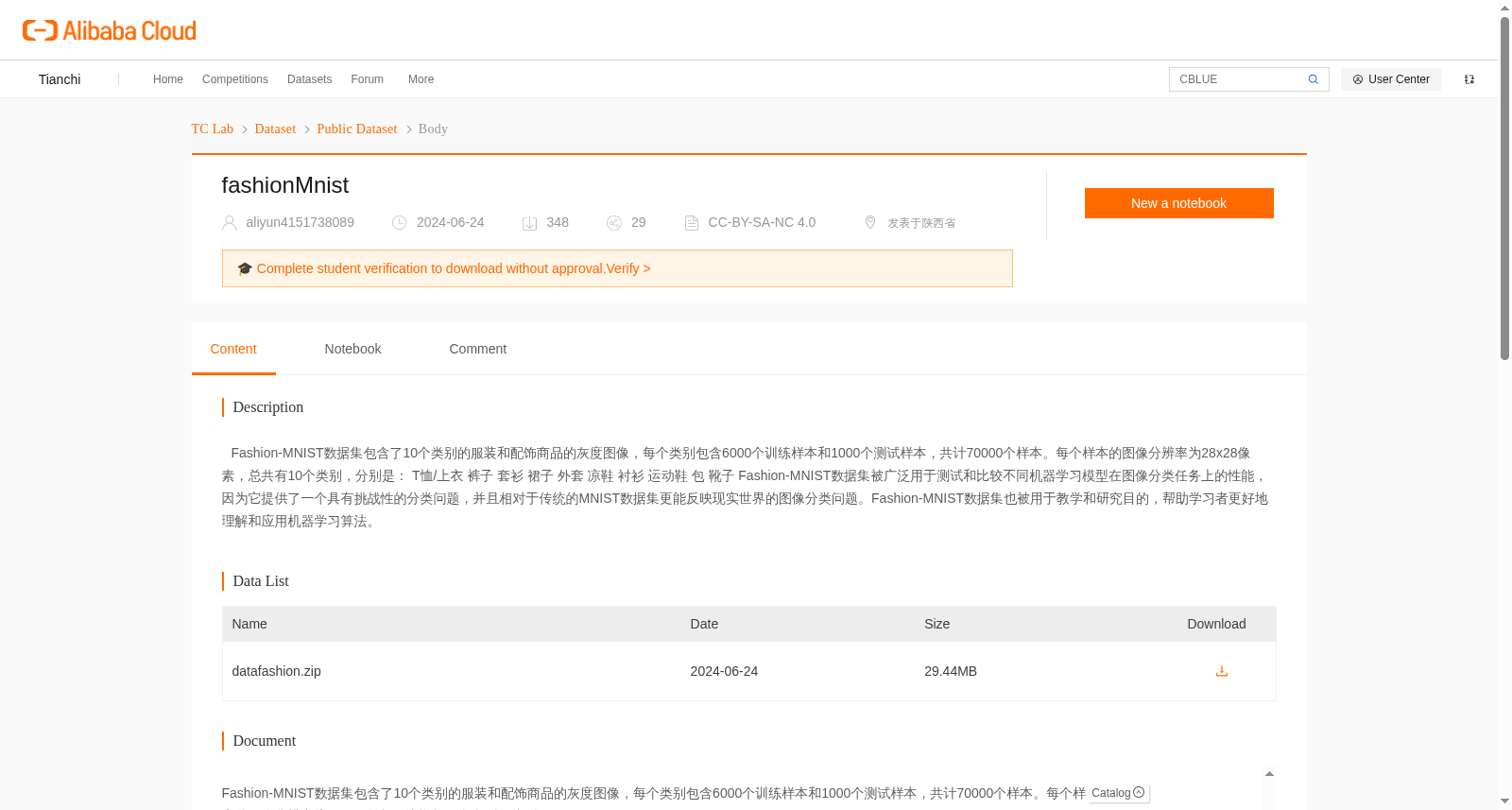This screenshot has height=810, width=1512.
Task: Click the document scroll up arrow
Action: (x=1269, y=774)
